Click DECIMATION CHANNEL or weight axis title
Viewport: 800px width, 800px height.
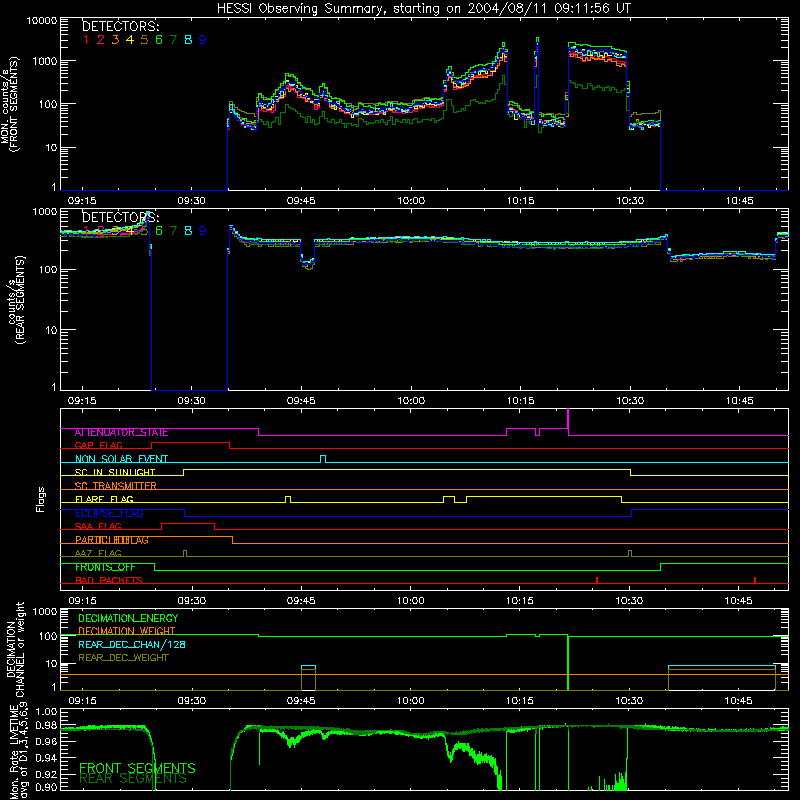coord(15,649)
